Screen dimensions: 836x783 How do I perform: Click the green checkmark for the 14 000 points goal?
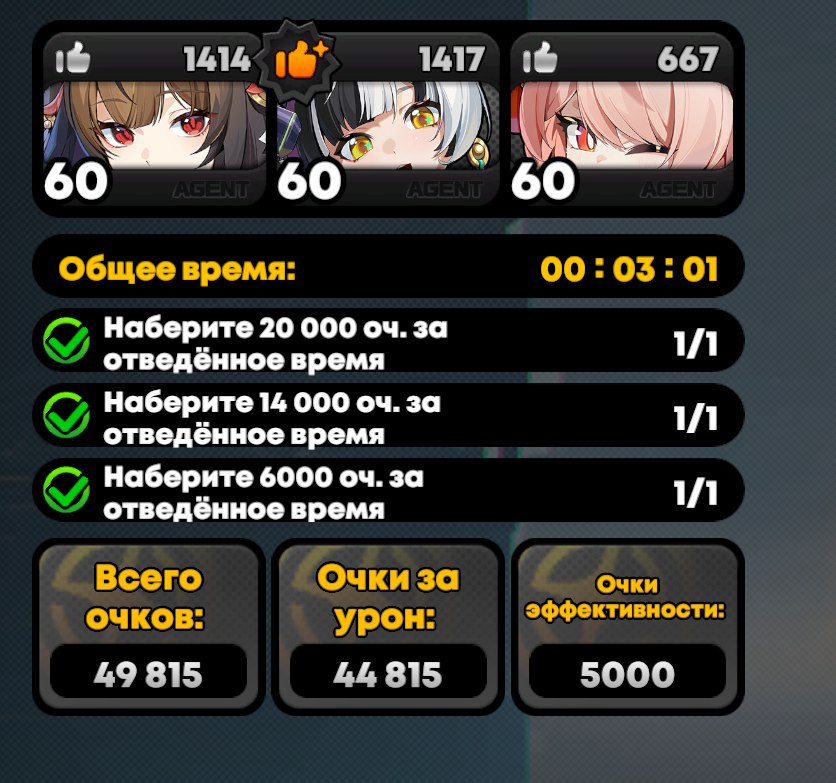67,415
